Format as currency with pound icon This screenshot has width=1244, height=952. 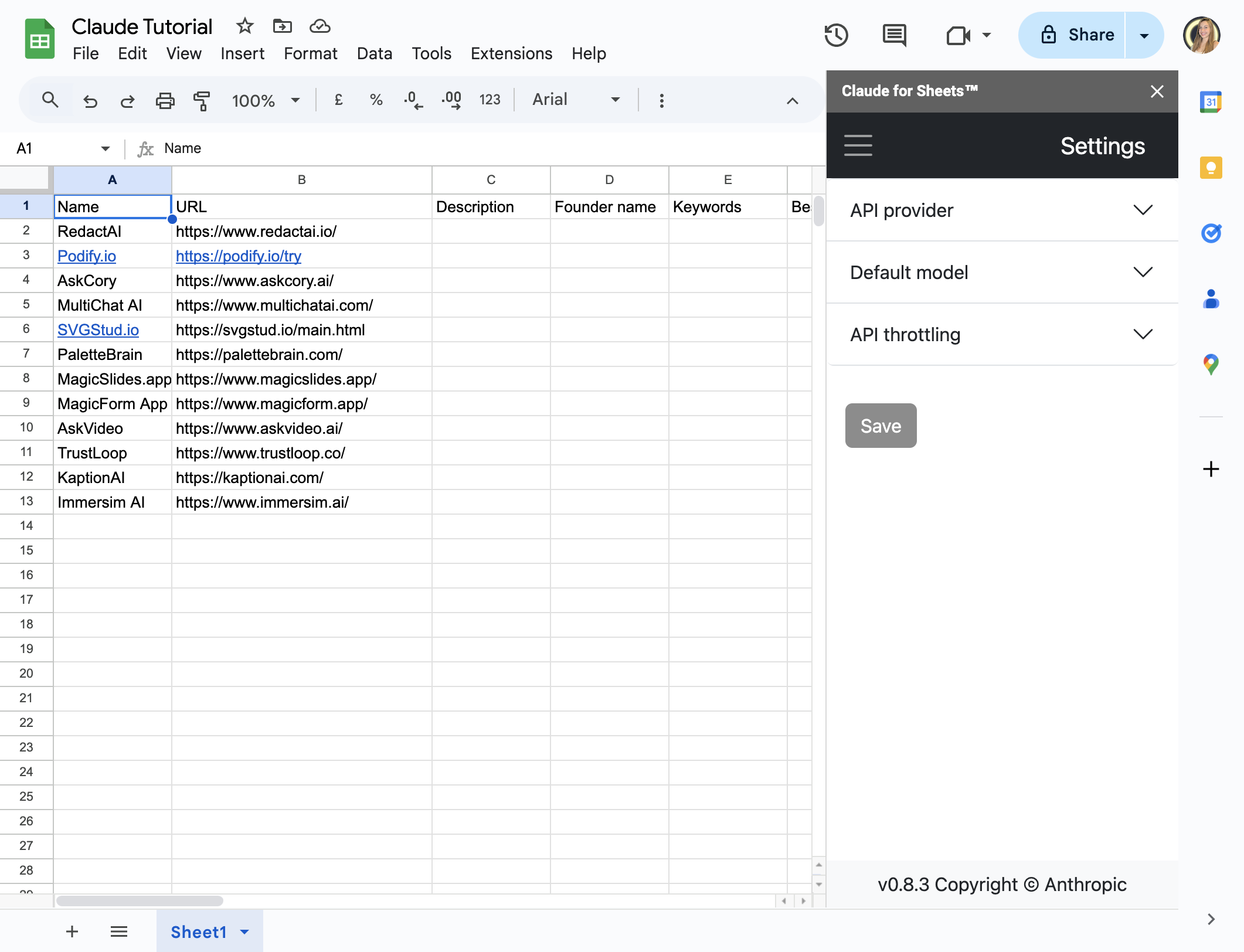coord(338,100)
